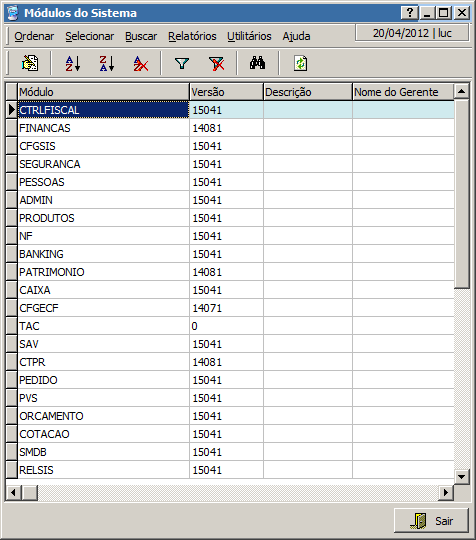Sort descending with the Z-A icon
This screenshot has width=476, height=540.
click(107, 63)
